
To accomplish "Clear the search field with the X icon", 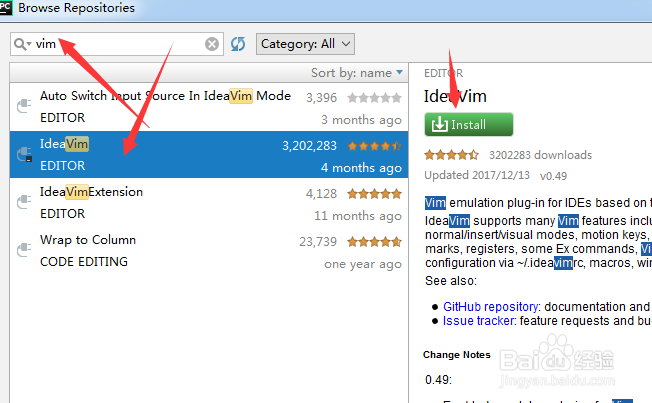I will coord(212,44).
